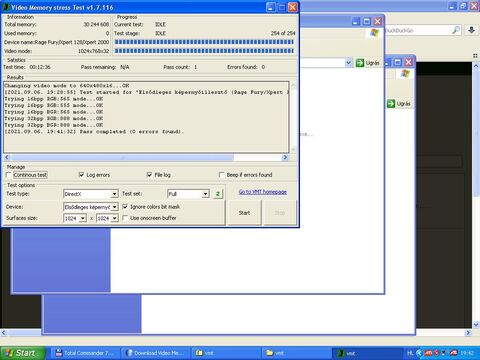The width and height of the screenshot is (480, 360).
Task: Open the browser downloads arrow icon
Action: pyautogui.click(x=471, y=30)
